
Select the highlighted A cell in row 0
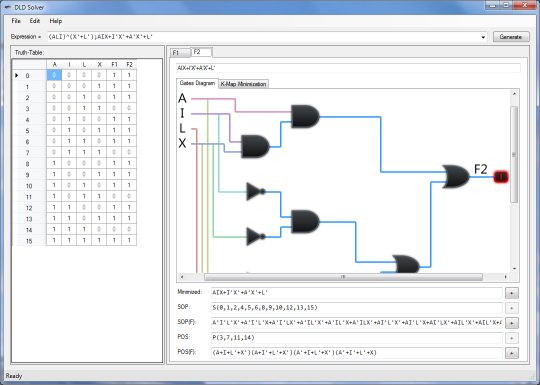pyautogui.click(x=54, y=75)
